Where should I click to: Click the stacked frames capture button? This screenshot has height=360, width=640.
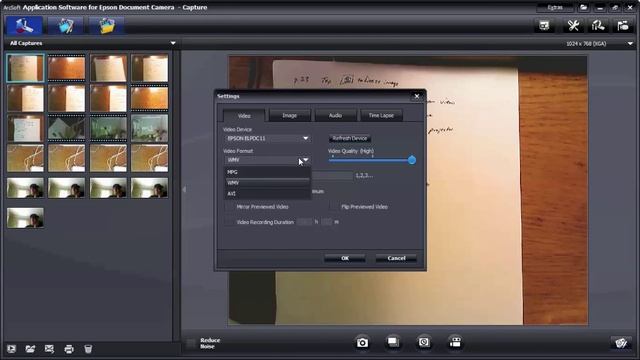click(x=393, y=342)
